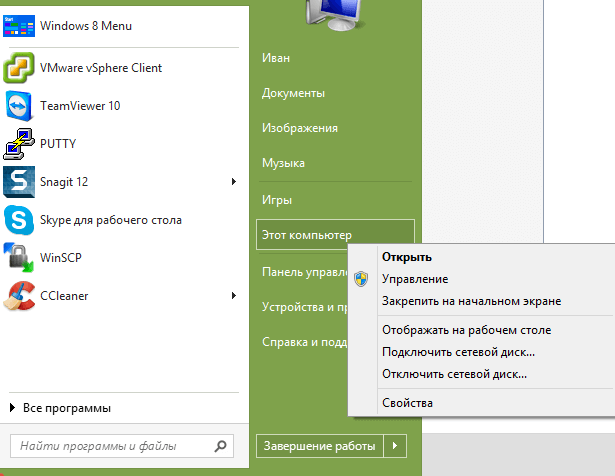This screenshot has width=615, height=476.
Task: Open the WinSCP padlock icon
Action: coord(19,258)
